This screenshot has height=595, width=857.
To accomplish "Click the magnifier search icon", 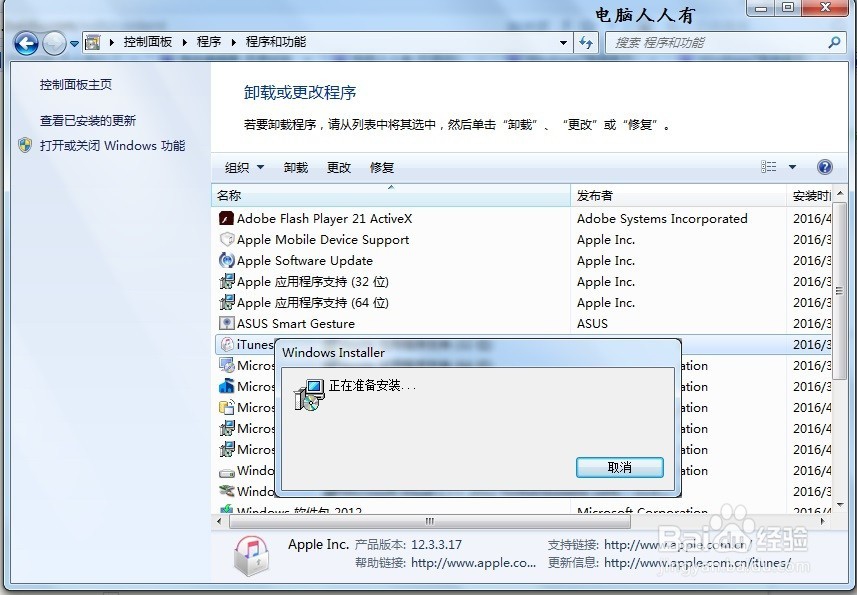I will point(834,42).
